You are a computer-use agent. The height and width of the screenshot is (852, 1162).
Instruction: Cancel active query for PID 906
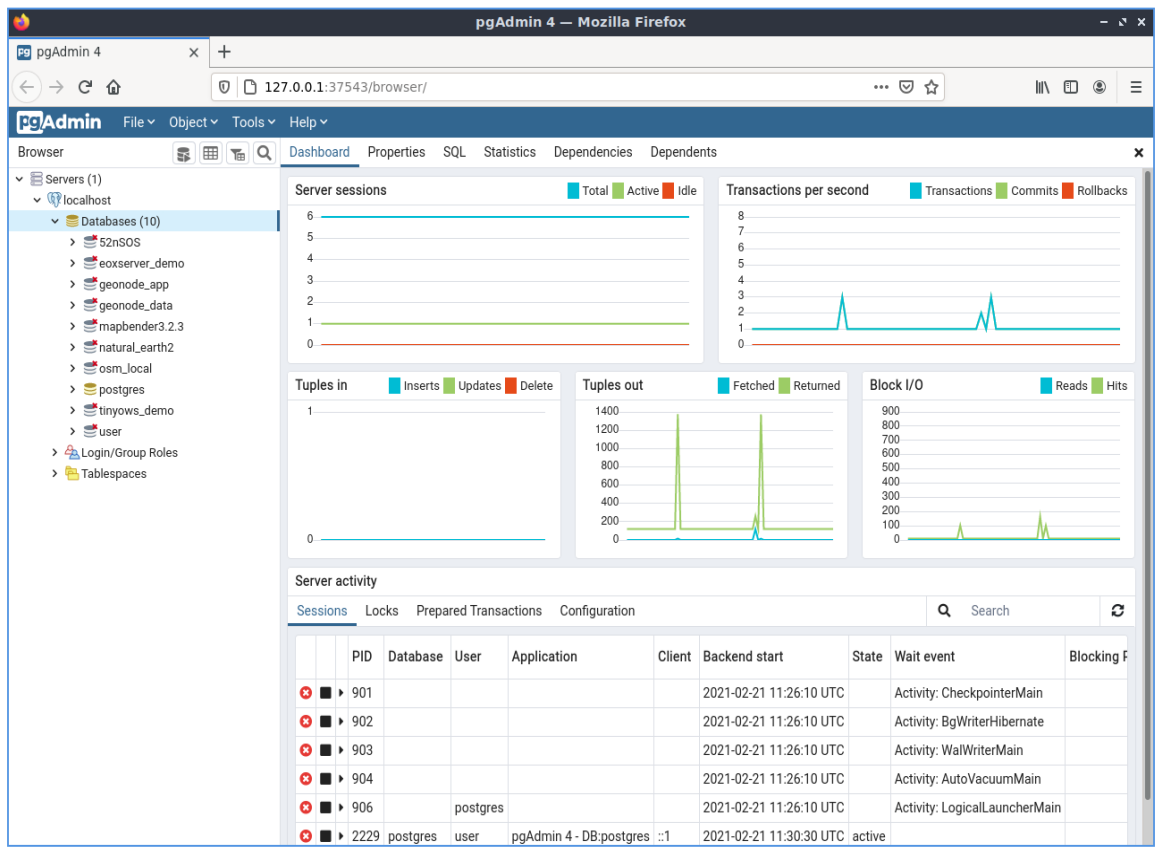(x=325, y=808)
